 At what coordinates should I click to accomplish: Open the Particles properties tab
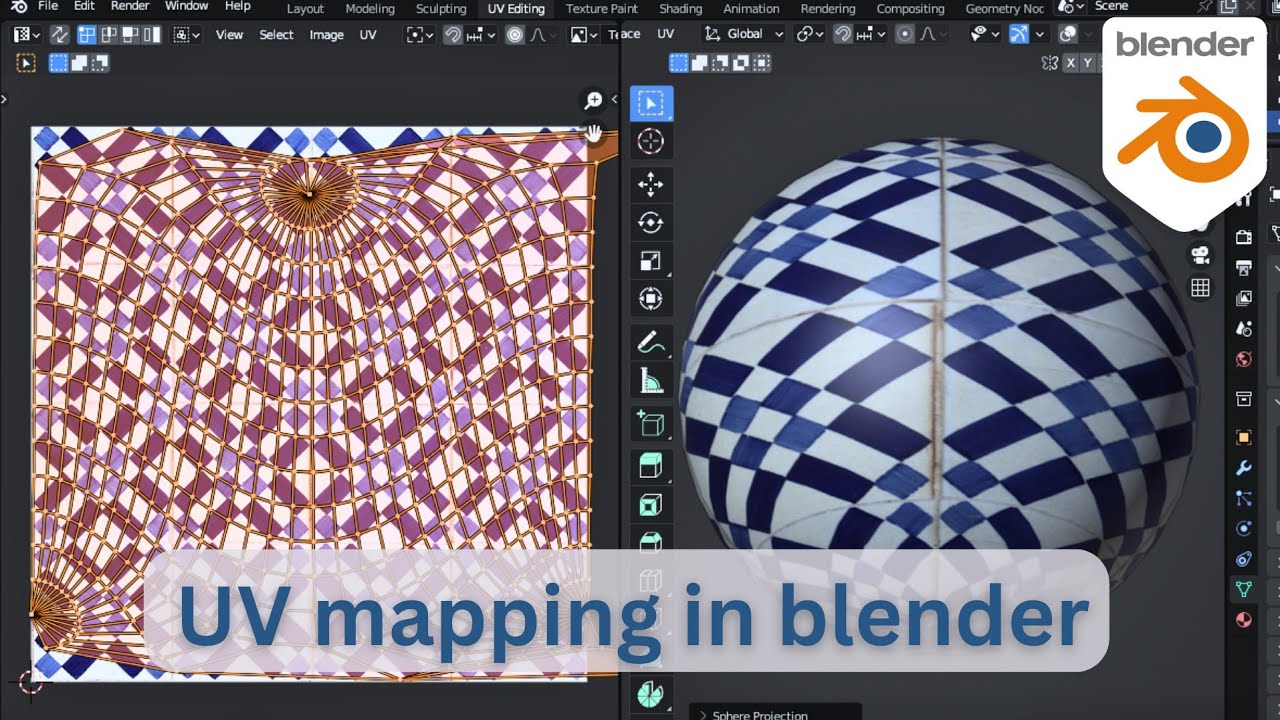[x=1244, y=498]
